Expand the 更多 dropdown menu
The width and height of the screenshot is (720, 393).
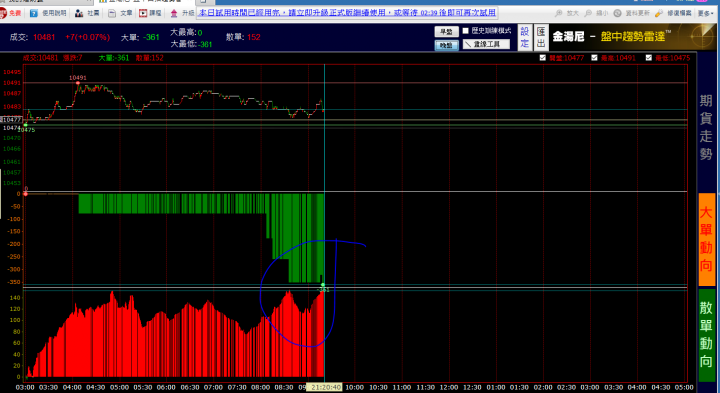pos(705,13)
